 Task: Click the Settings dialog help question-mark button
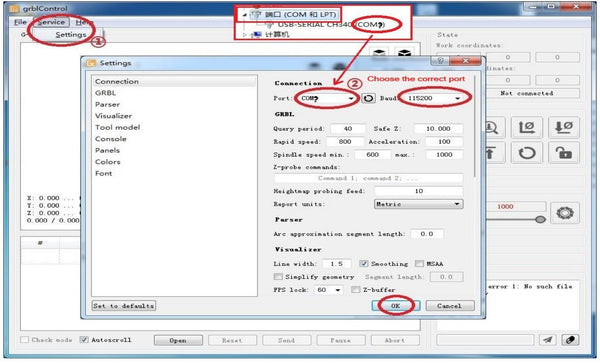440,61
